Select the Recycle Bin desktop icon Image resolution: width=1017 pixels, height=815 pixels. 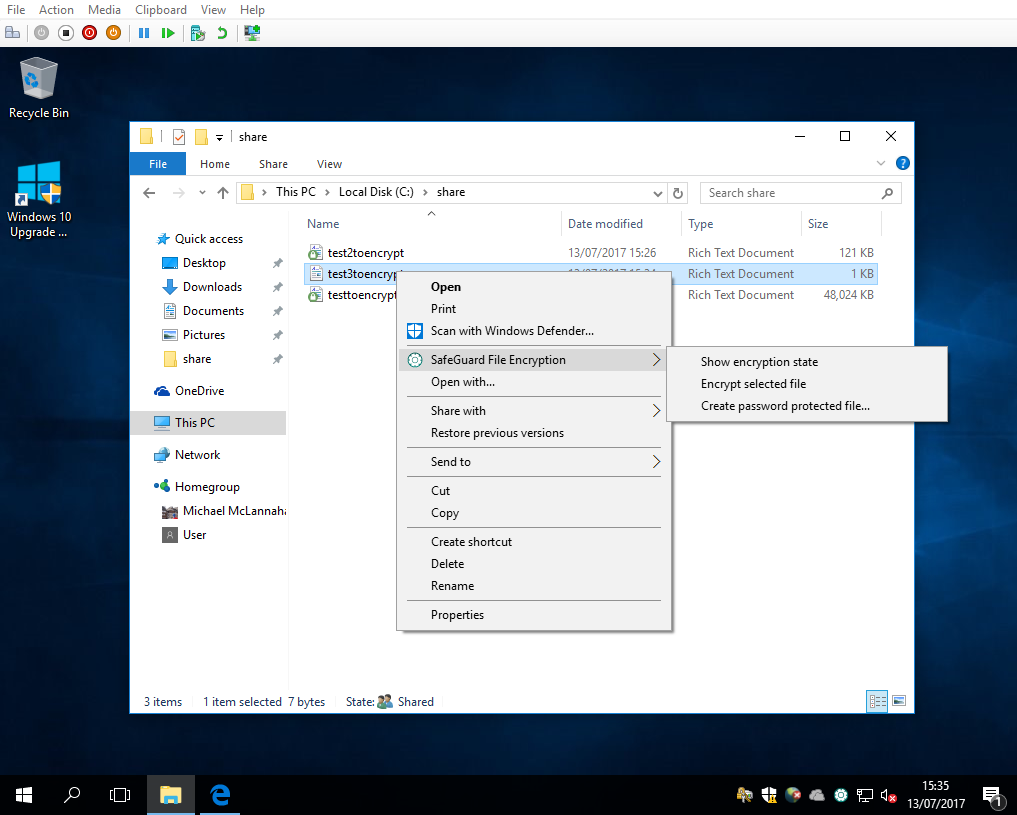tap(39, 88)
